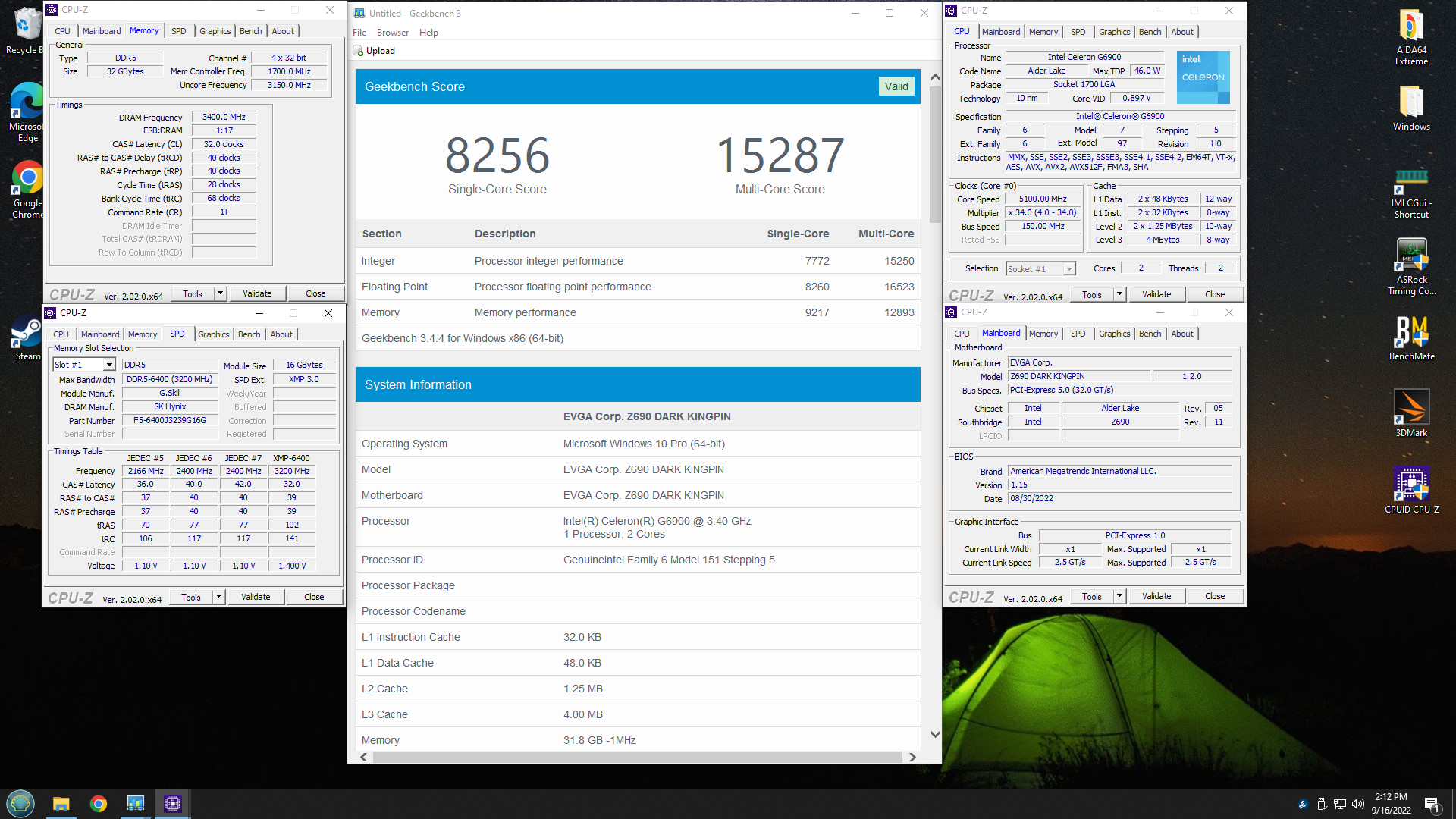This screenshot has height=819, width=1456.
Task: Click XMP-6400 voltage 1.400 V cell
Action: point(292,566)
